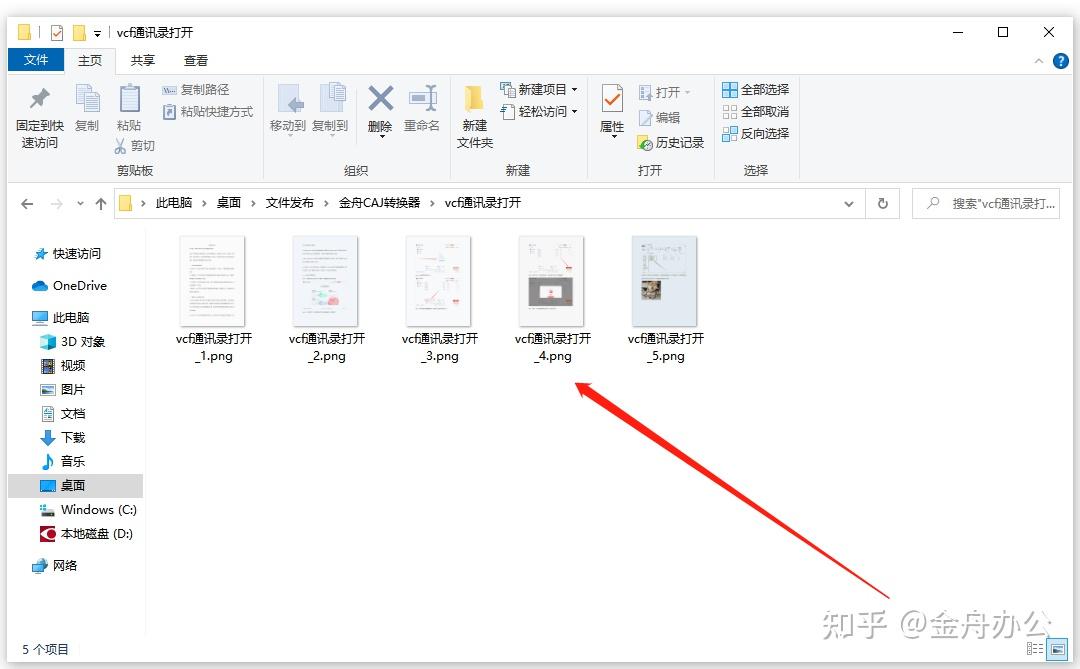Click 金舟CAJ转换器 in address path
The width and height of the screenshot is (1080, 669).
(380, 203)
